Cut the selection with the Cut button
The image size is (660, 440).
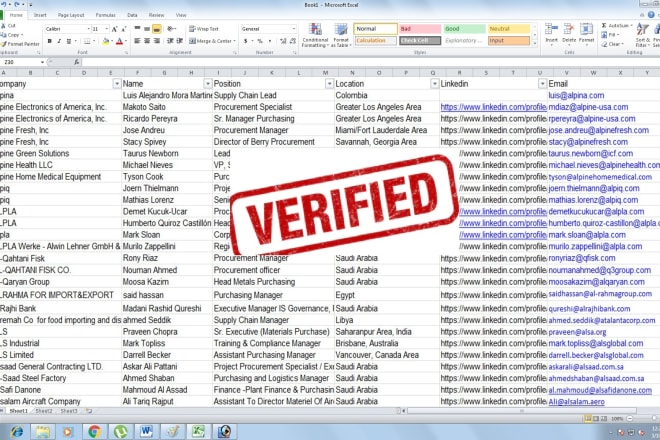tap(8, 26)
